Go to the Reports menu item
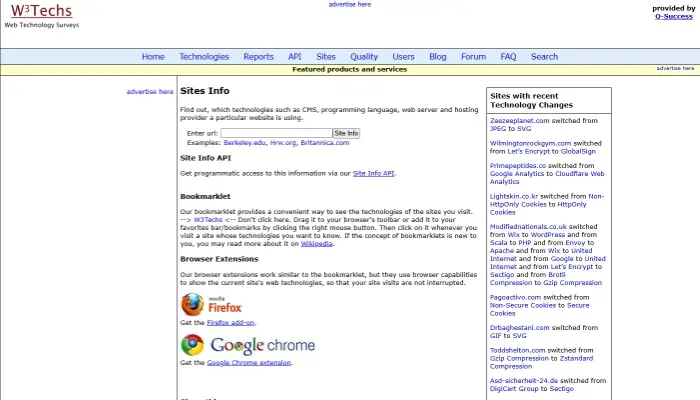This screenshot has height=400, width=700. pyautogui.click(x=258, y=57)
